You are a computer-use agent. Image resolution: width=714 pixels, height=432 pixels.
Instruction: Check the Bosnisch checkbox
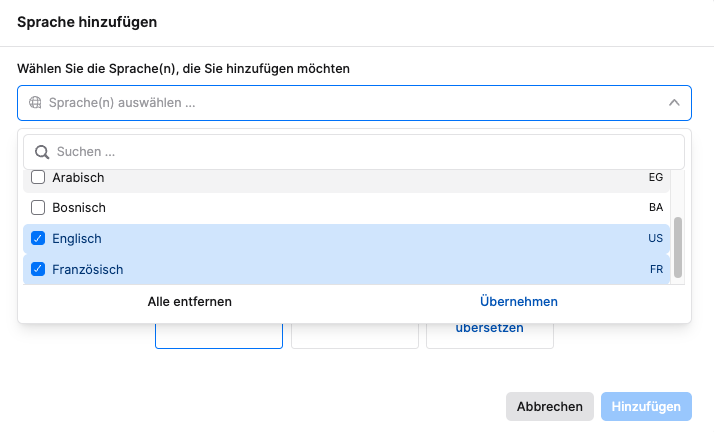pos(38,208)
